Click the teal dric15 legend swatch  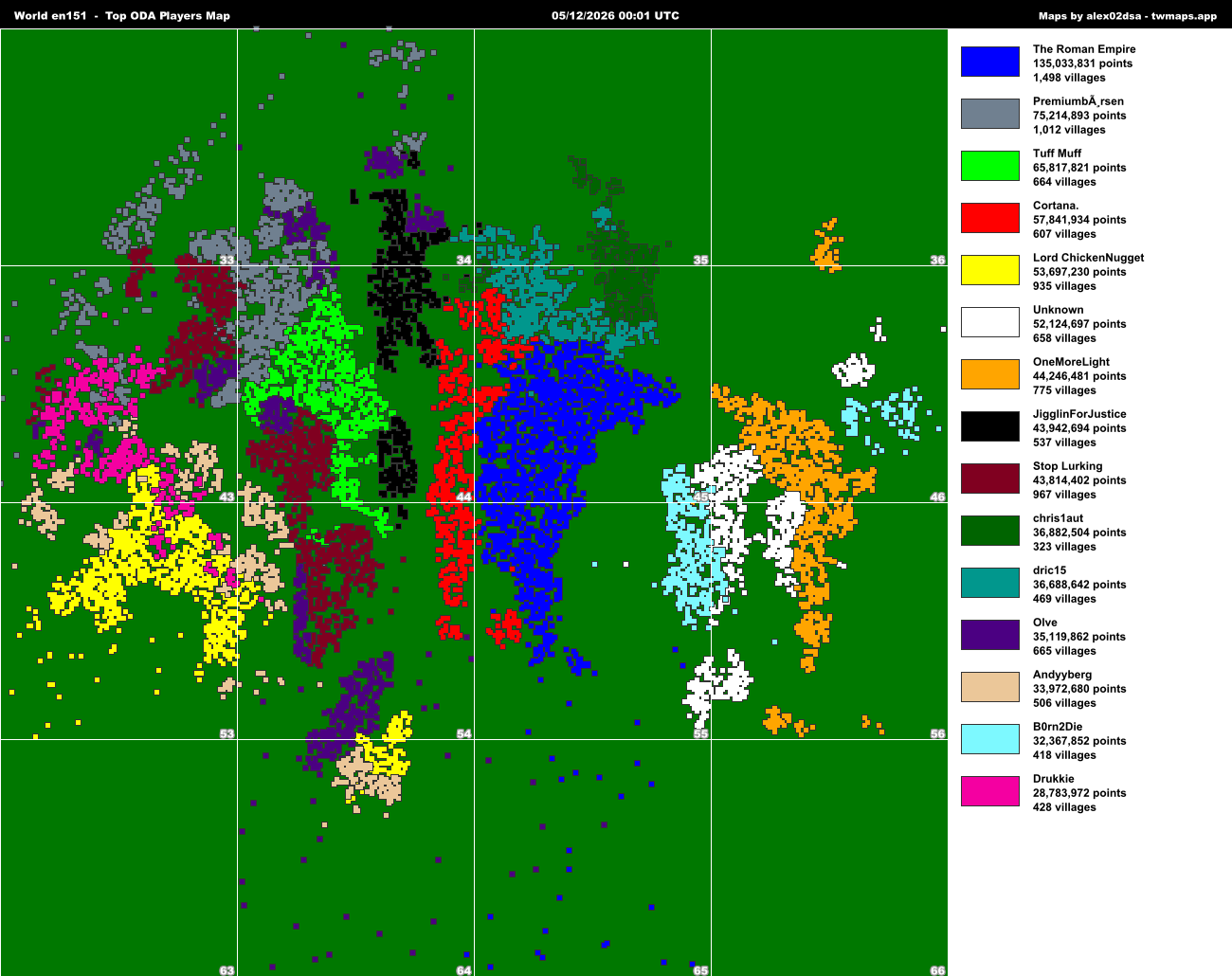pos(990,583)
